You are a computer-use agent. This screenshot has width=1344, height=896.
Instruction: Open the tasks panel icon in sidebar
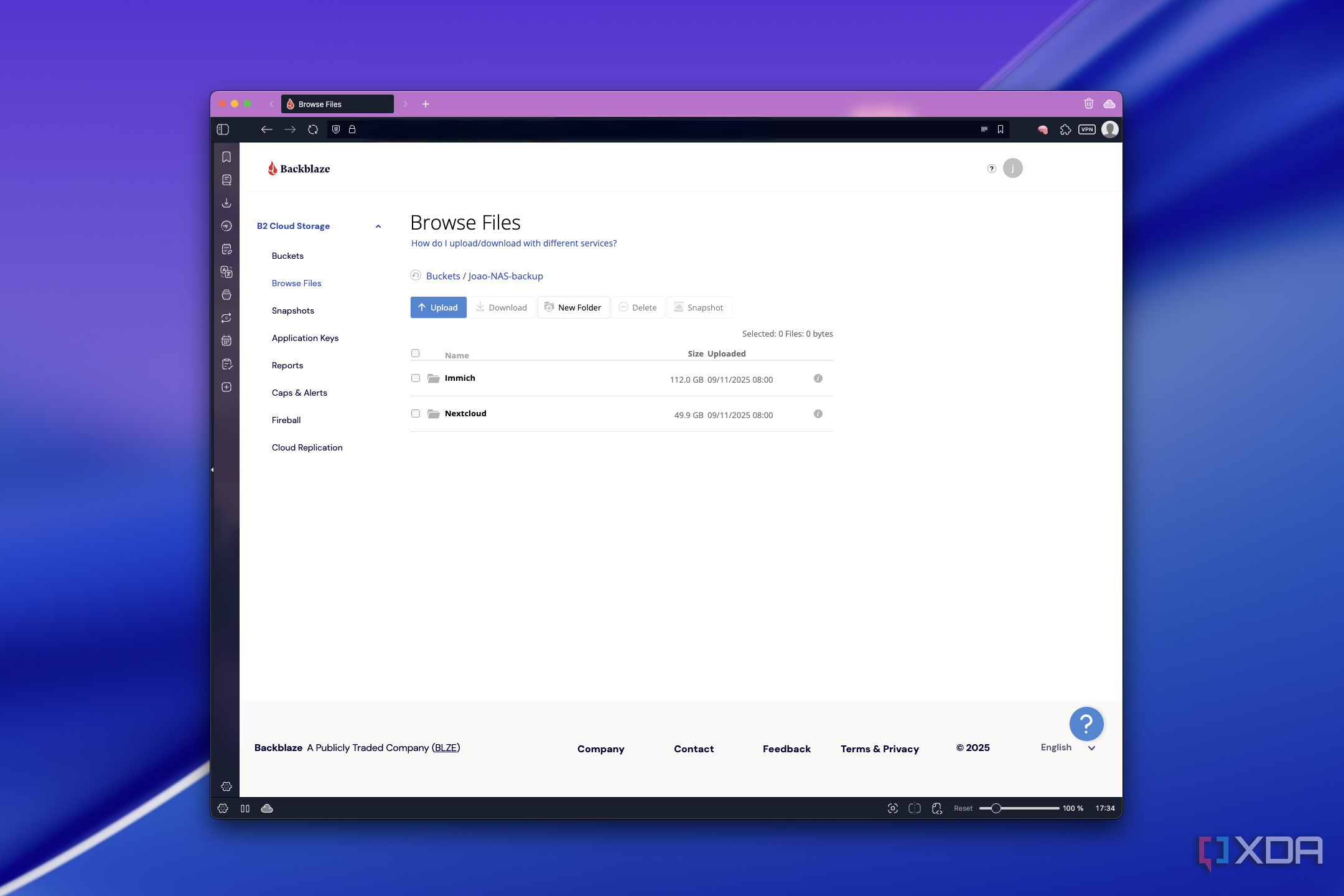(226, 364)
